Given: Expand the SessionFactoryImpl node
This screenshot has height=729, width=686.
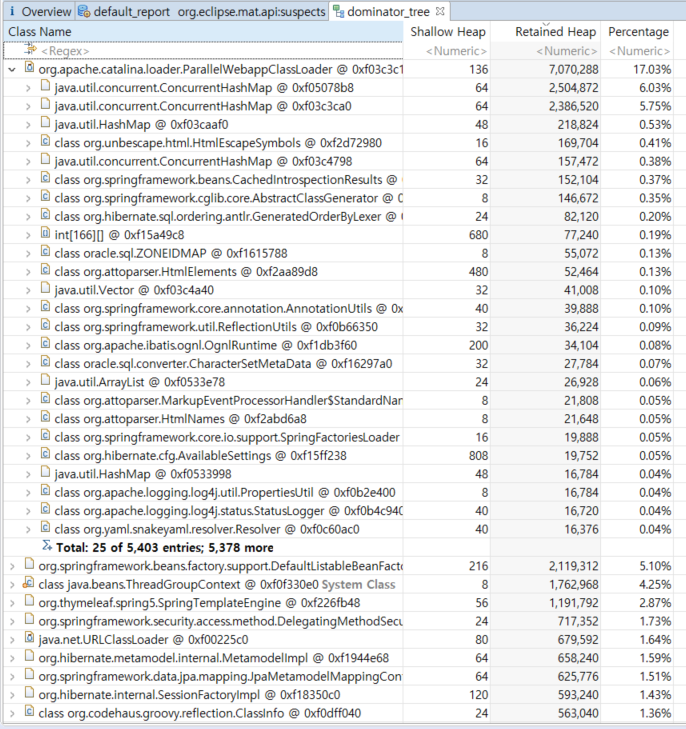Looking at the screenshot, I should point(12,695).
